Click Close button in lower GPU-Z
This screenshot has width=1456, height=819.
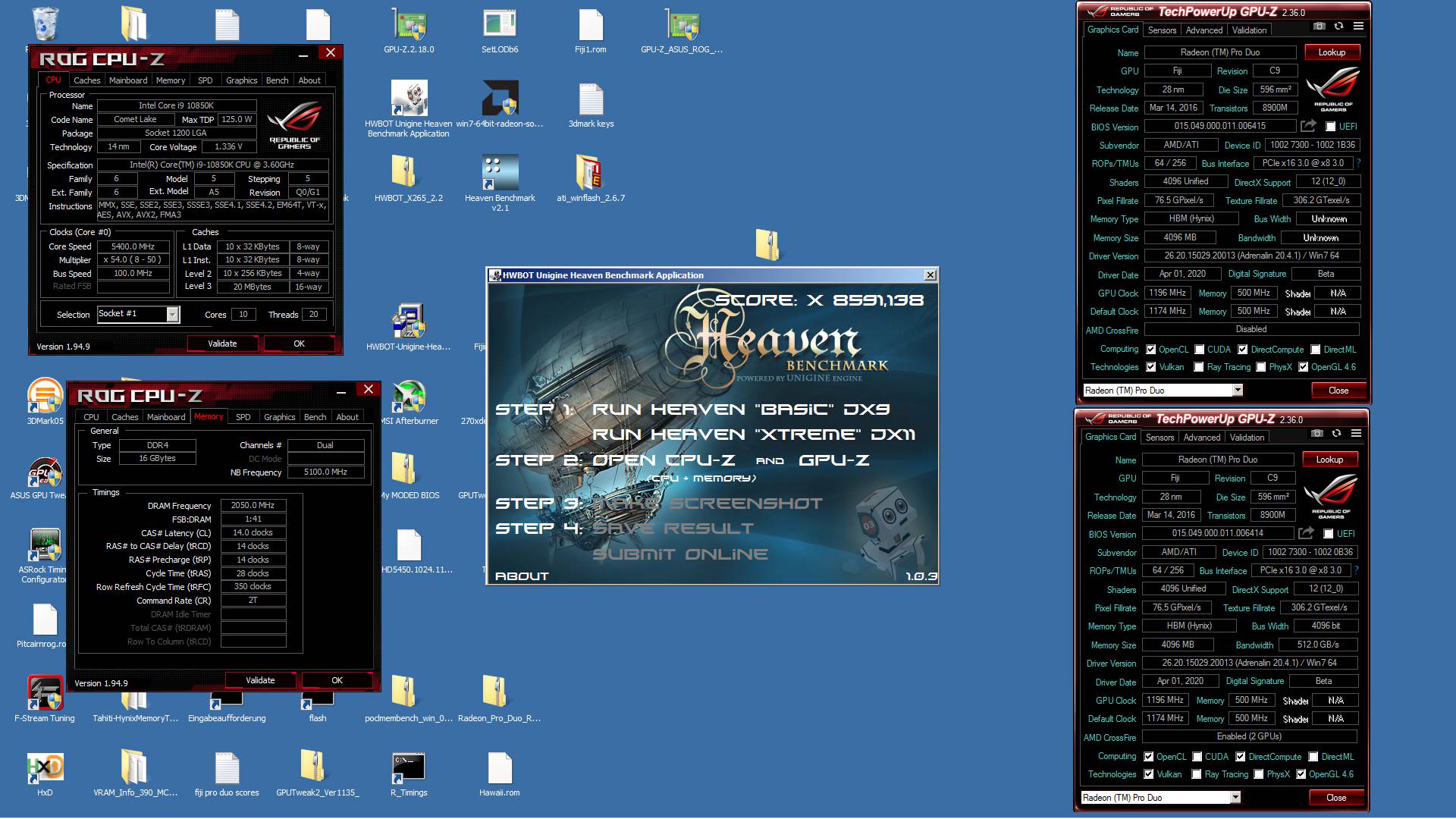coord(1336,798)
